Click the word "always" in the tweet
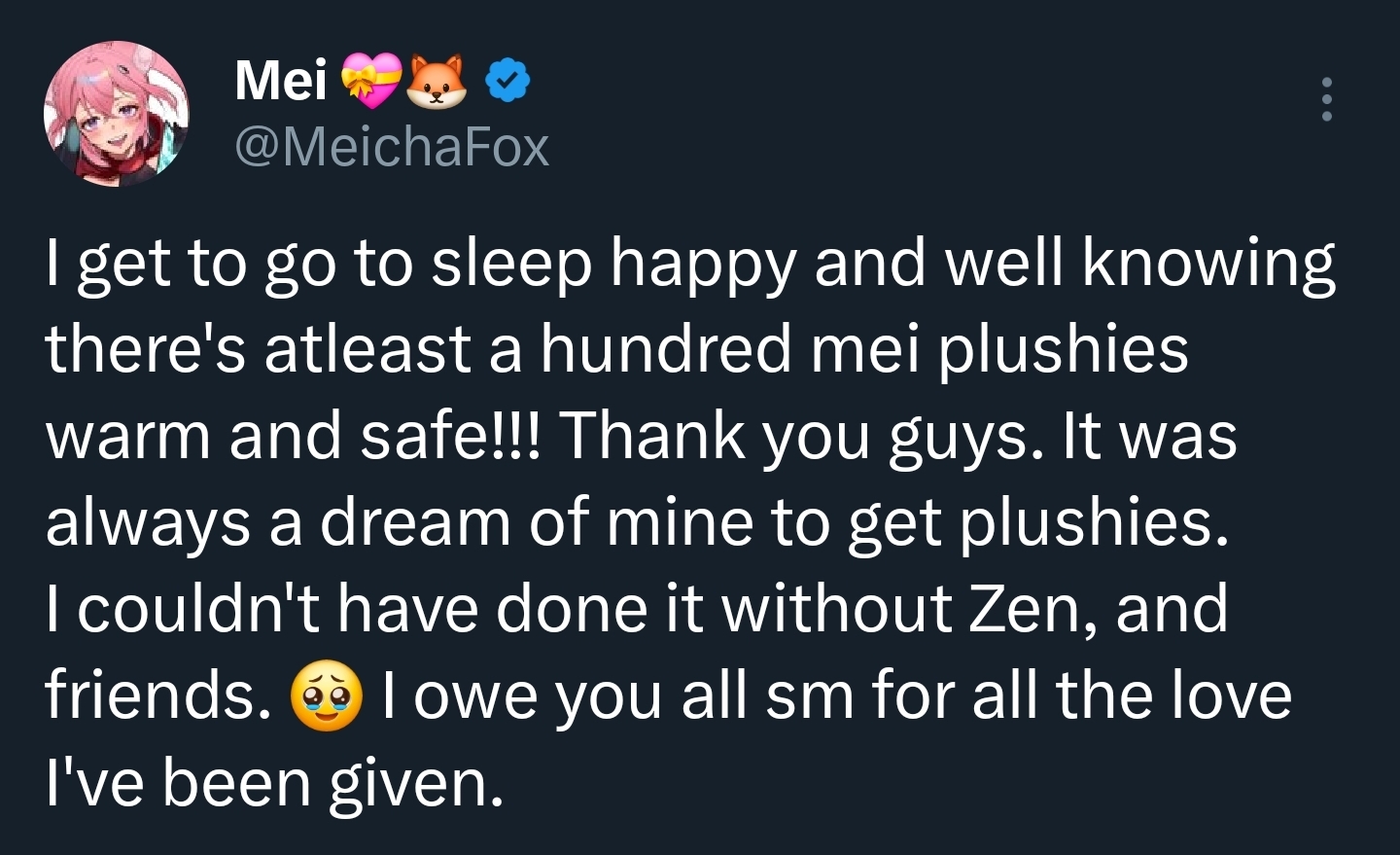 point(148,523)
